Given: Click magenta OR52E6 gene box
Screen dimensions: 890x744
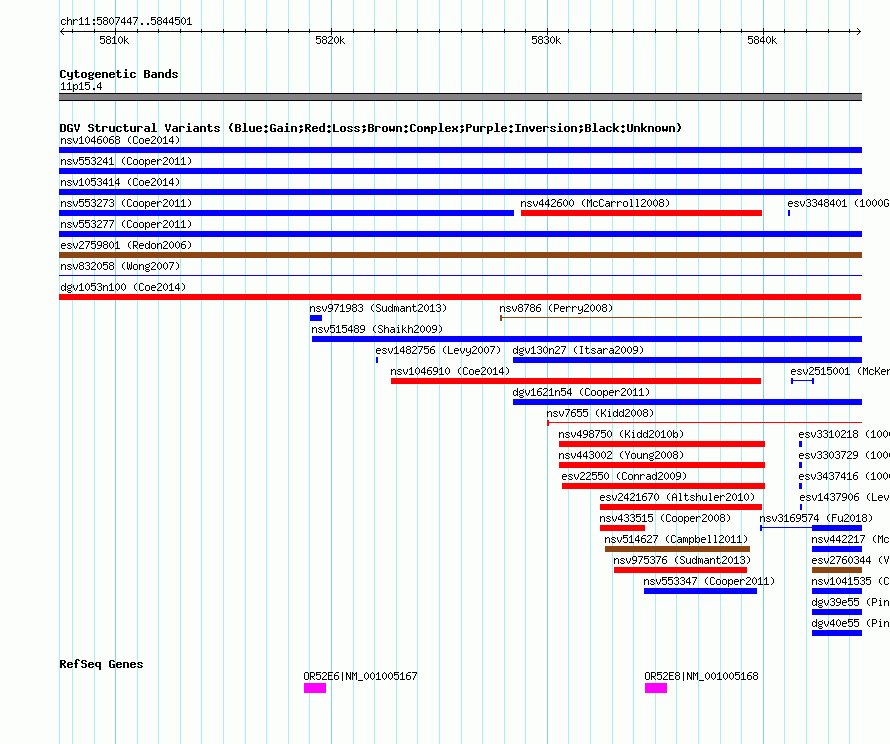Looking at the screenshot, I should pyautogui.click(x=315, y=688).
